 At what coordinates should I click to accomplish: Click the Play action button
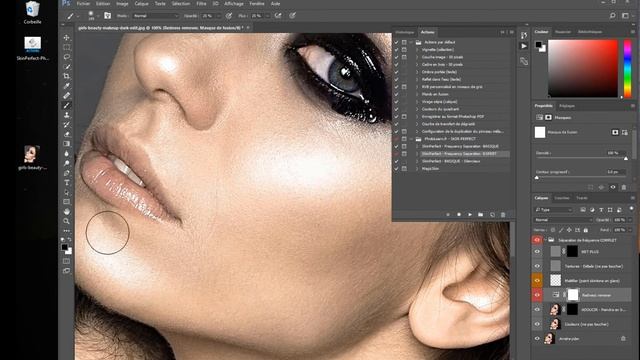(470, 215)
